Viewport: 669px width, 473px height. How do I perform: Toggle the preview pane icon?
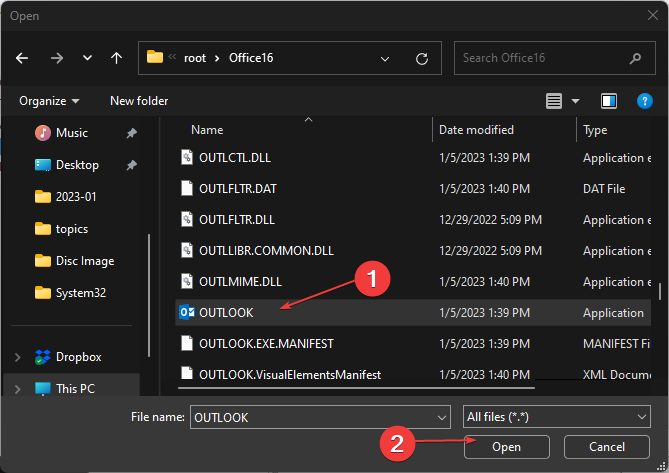pos(609,101)
